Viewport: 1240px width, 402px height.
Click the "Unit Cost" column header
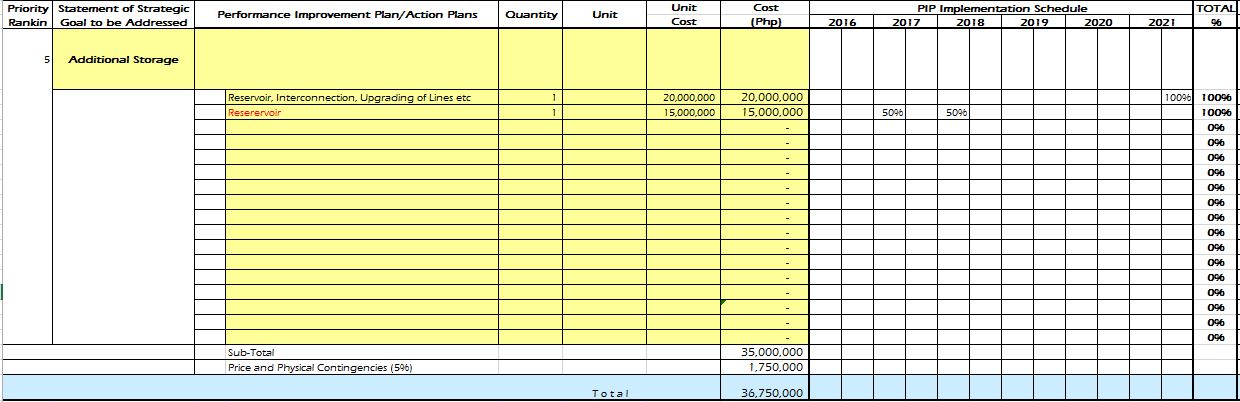[684, 15]
